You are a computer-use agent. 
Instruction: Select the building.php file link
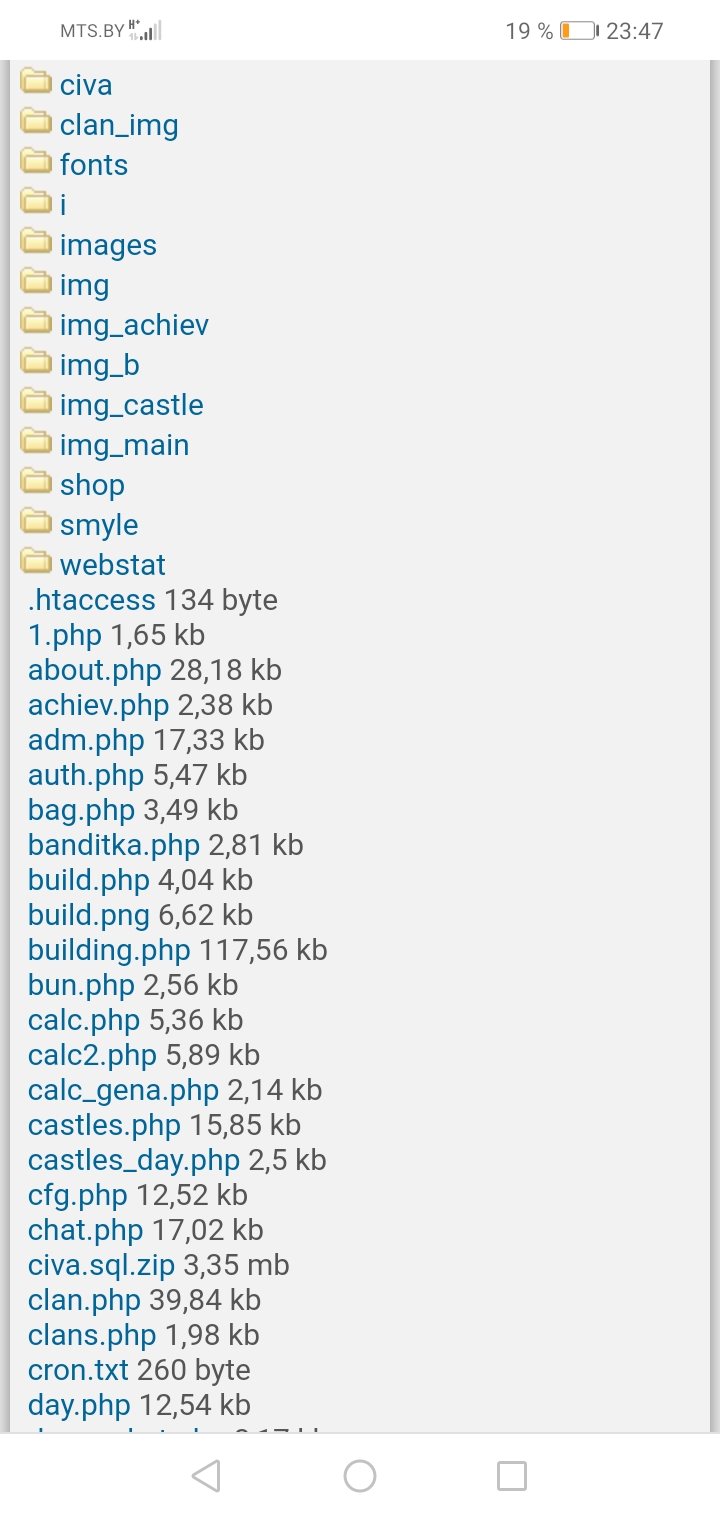point(109,950)
